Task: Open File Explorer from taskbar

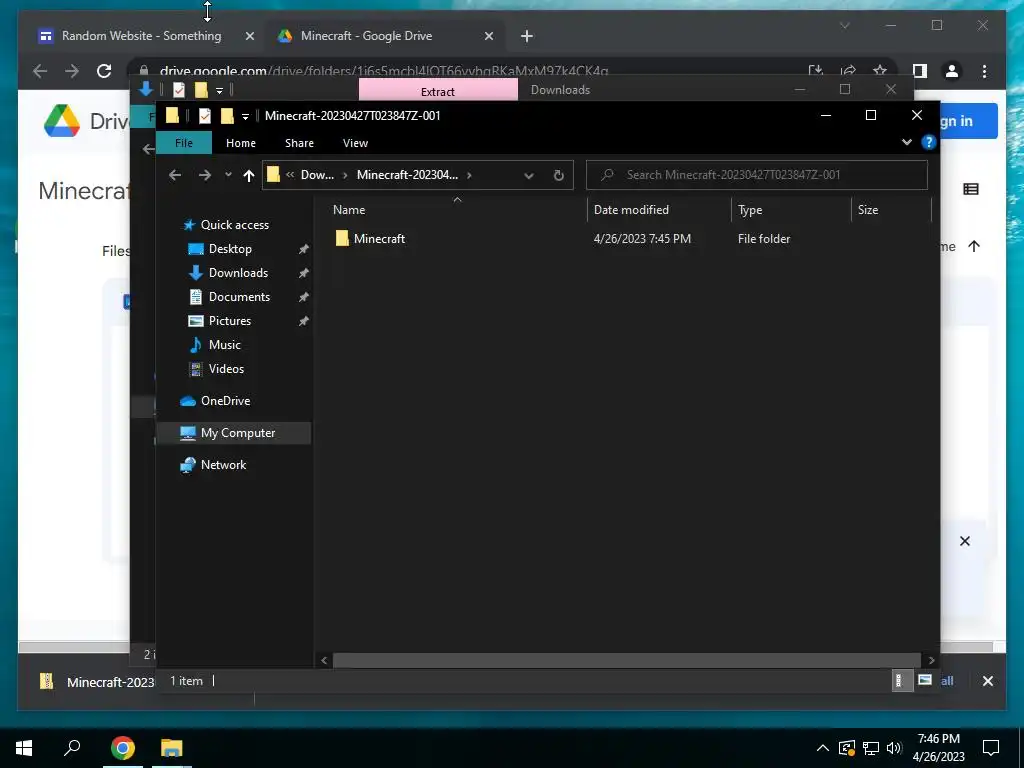Action: point(172,748)
